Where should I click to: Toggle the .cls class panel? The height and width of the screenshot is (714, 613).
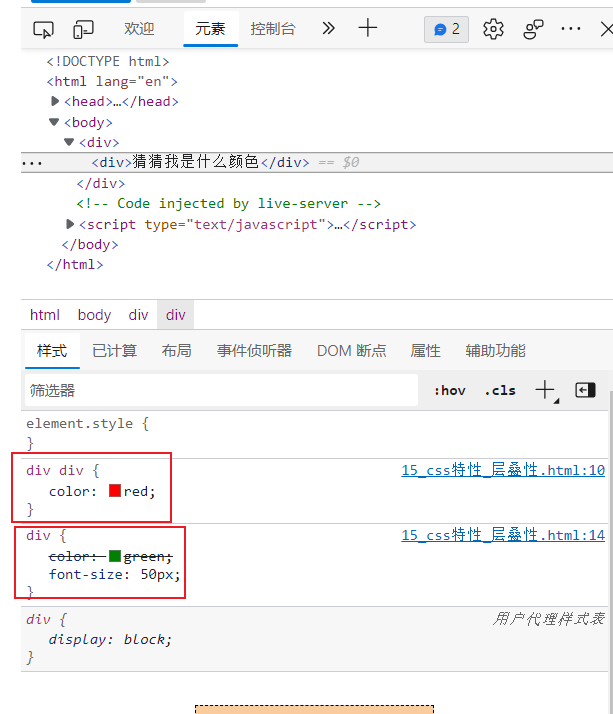click(500, 390)
